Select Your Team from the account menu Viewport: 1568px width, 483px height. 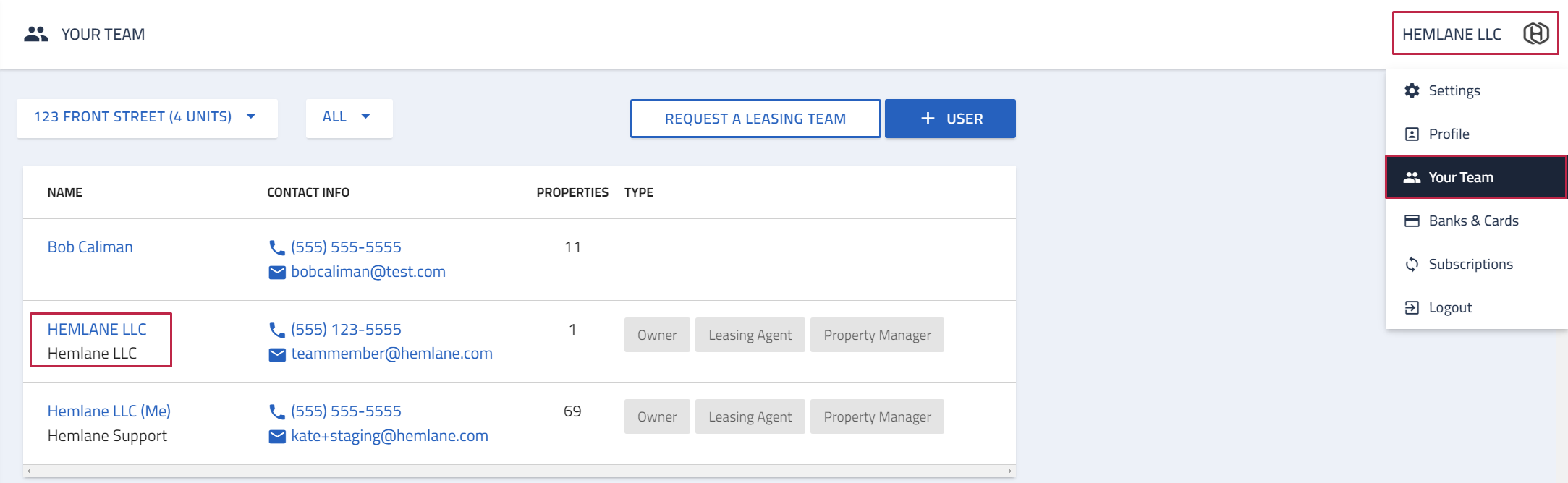pos(1476,177)
